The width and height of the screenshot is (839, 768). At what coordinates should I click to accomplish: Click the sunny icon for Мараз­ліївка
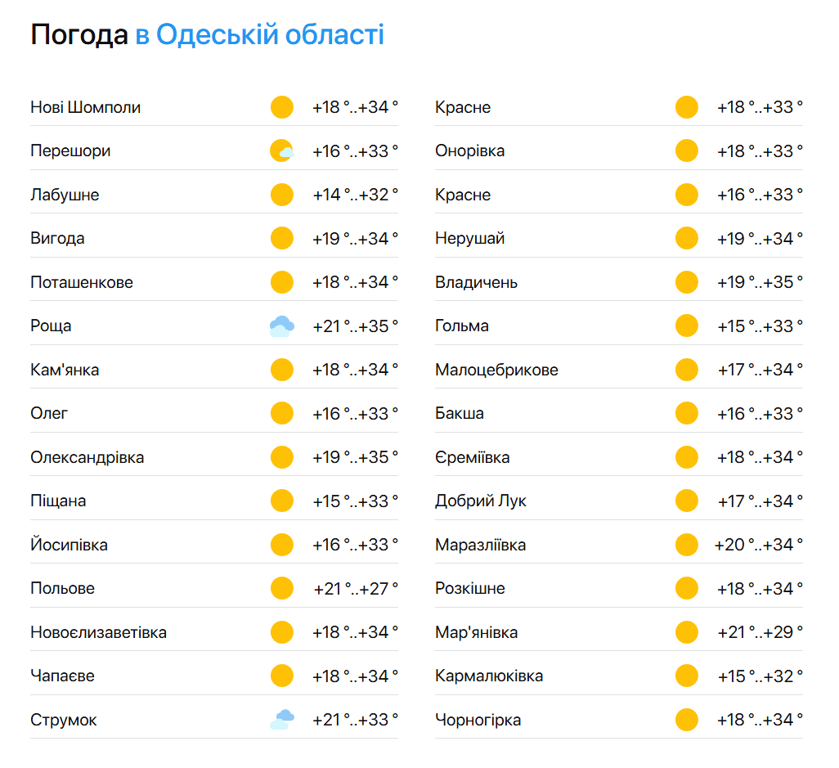[x=687, y=544]
